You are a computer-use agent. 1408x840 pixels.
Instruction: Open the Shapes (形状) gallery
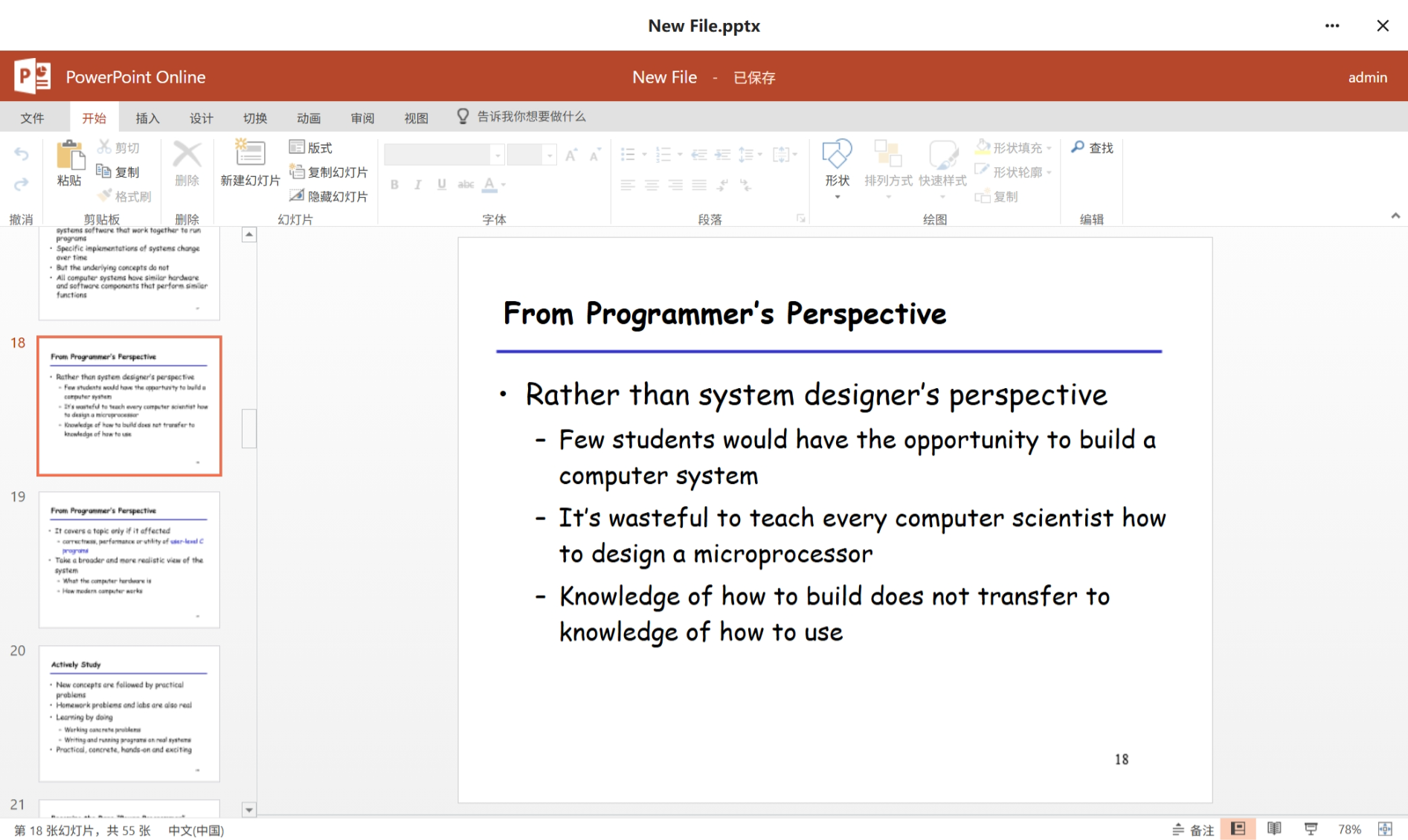point(837,155)
